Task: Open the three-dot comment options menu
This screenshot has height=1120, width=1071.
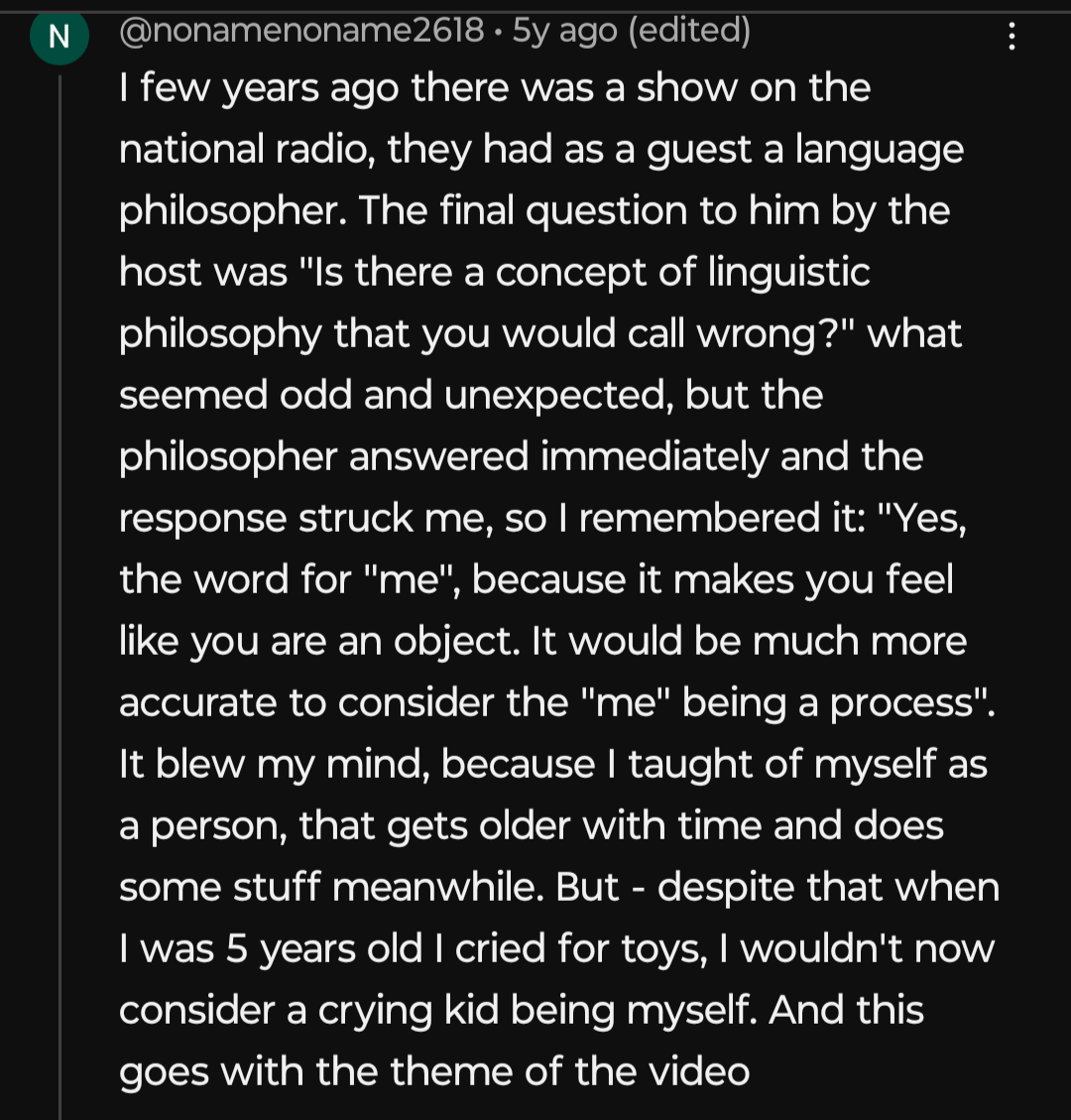Action: click(x=1011, y=36)
